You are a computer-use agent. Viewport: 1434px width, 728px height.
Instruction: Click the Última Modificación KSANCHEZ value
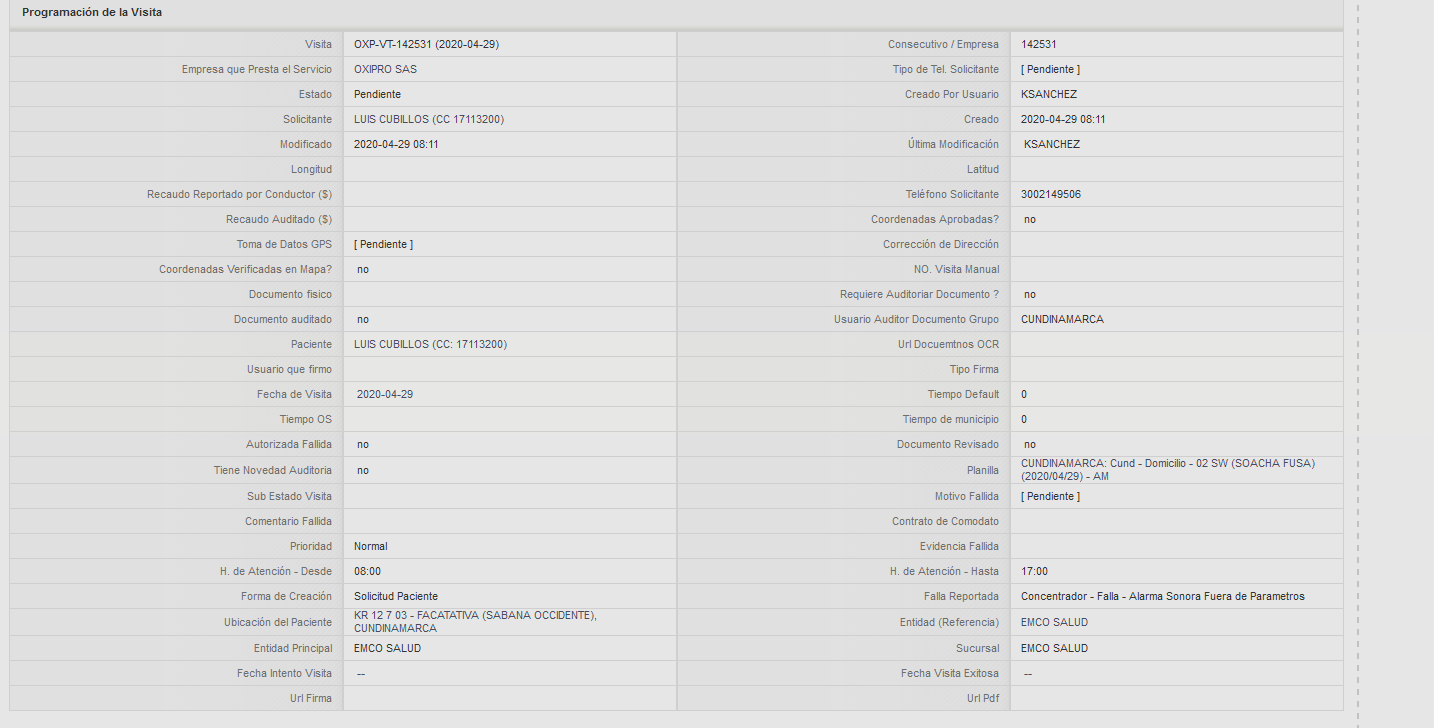click(x=1052, y=144)
